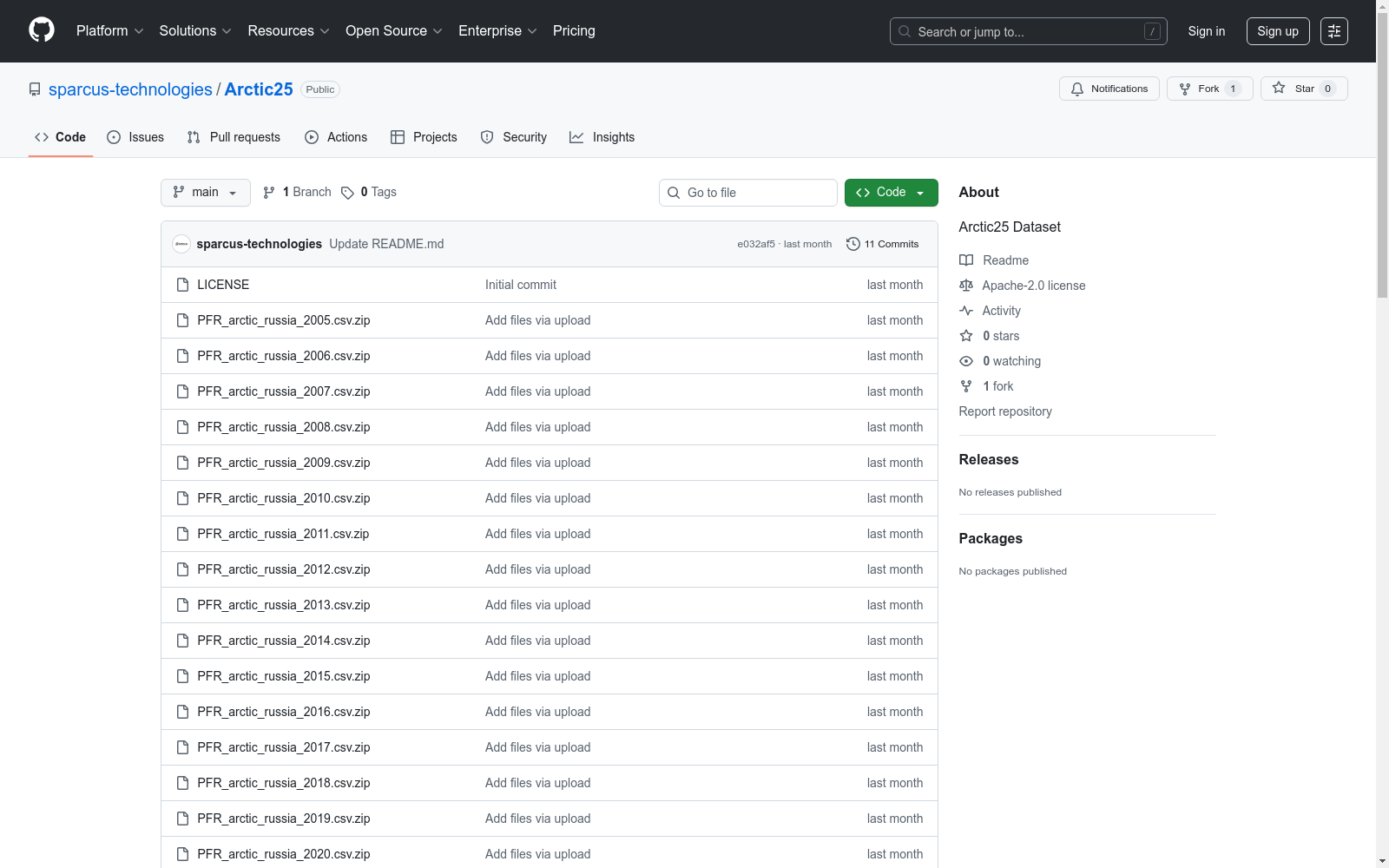Star the Arctic25 repository
The height and width of the screenshot is (868, 1389).
[1304, 89]
